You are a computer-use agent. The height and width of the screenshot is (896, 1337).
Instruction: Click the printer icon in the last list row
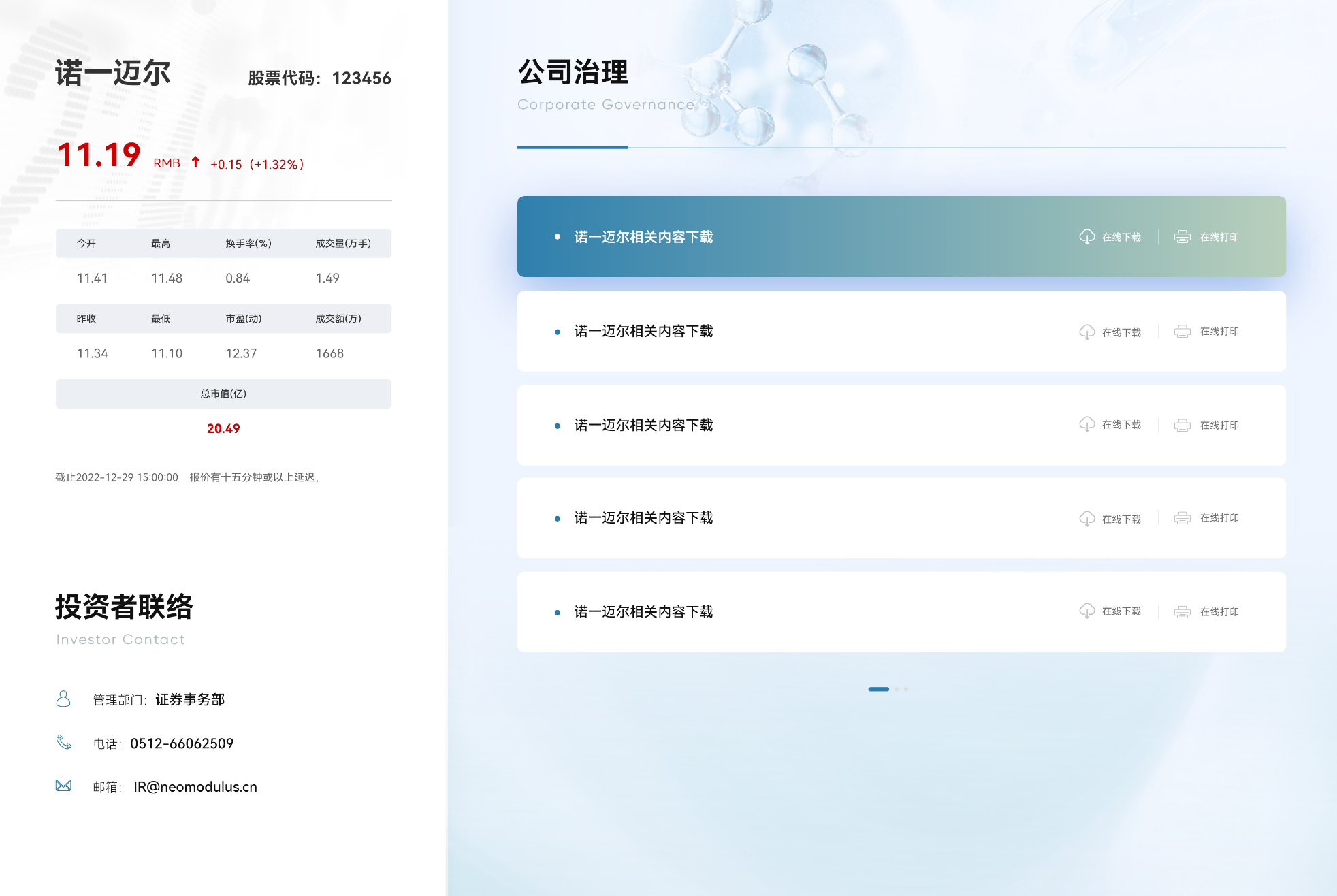1182,612
